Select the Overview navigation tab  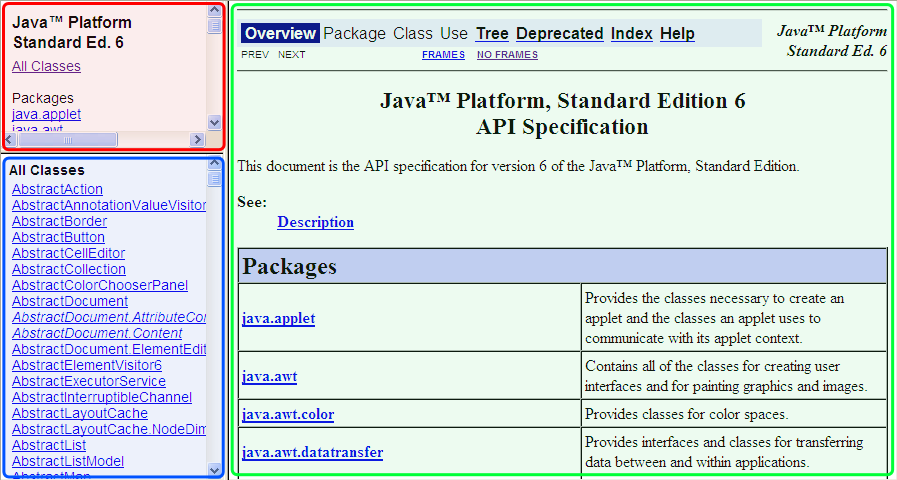[x=280, y=34]
